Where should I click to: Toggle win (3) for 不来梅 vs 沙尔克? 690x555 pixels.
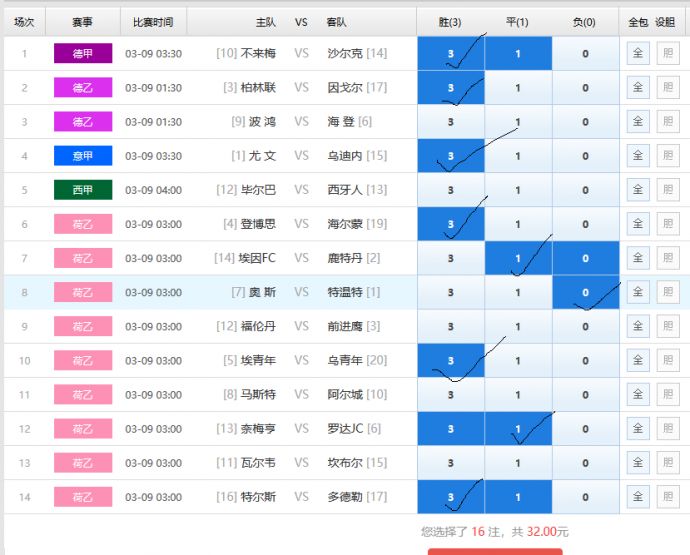pos(451,53)
